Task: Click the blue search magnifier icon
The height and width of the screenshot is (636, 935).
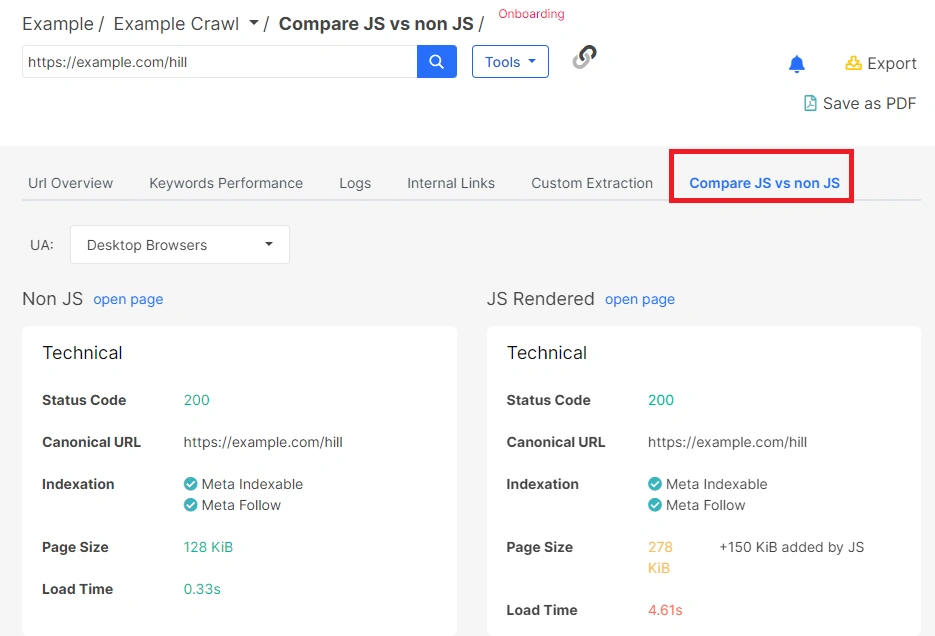Action: point(436,61)
